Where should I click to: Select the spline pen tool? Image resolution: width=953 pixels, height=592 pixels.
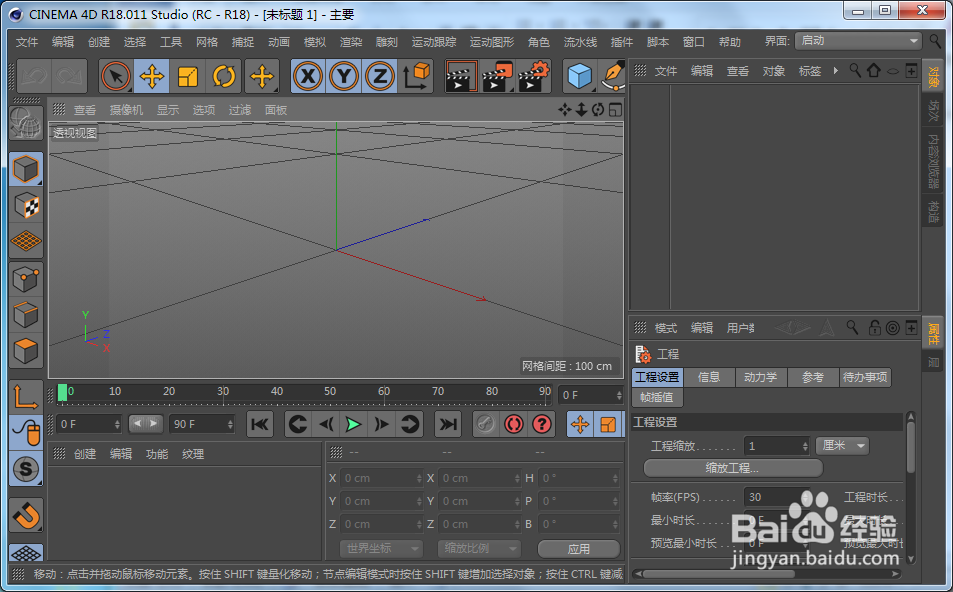point(613,77)
